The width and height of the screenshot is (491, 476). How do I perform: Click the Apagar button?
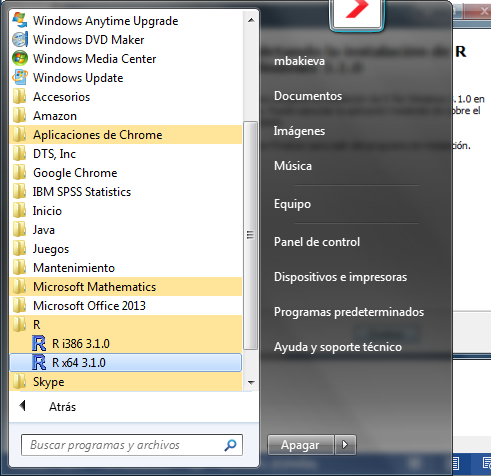[x=301, y=445]
